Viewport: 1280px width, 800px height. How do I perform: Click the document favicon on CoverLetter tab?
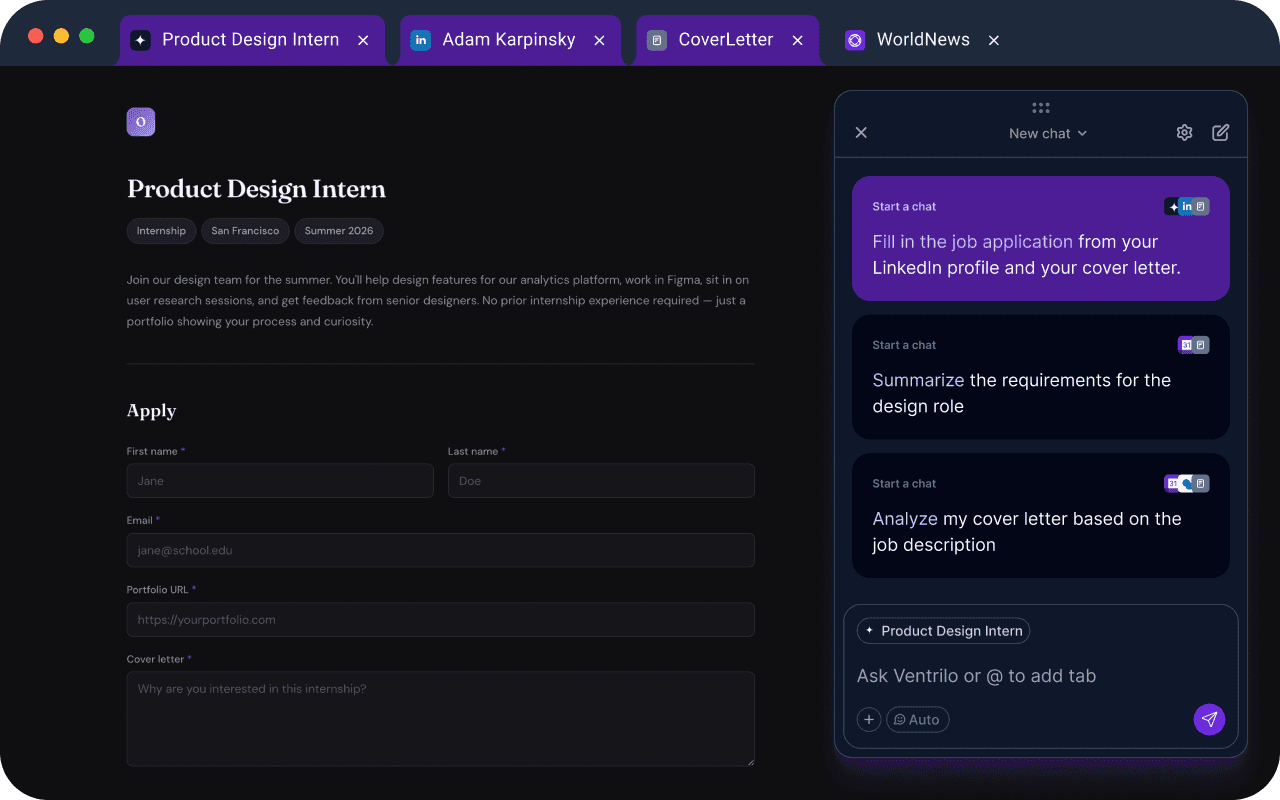(657, 40)
